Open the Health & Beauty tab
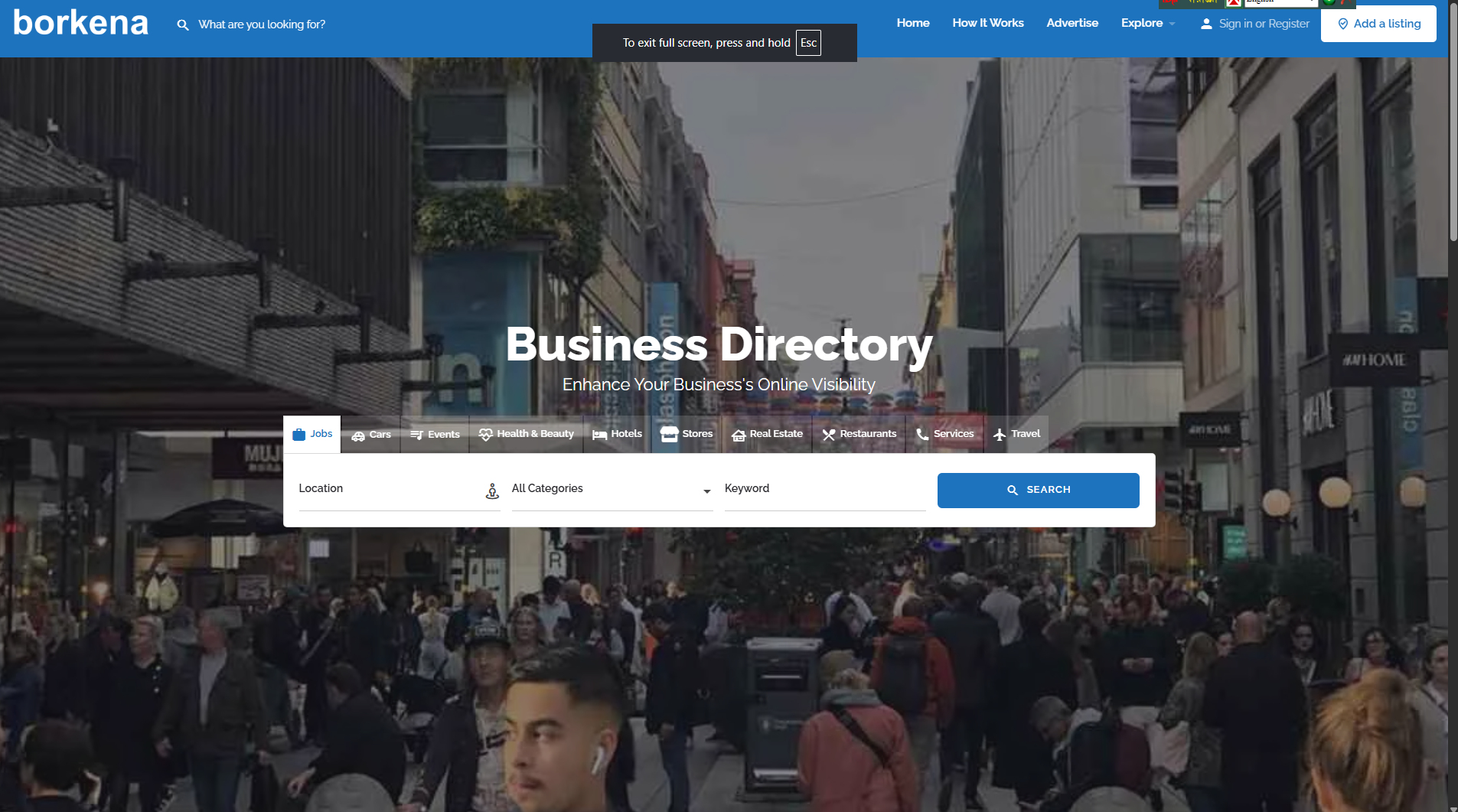The height and width of the screenshot is (812, 1458). pos(526,434)
